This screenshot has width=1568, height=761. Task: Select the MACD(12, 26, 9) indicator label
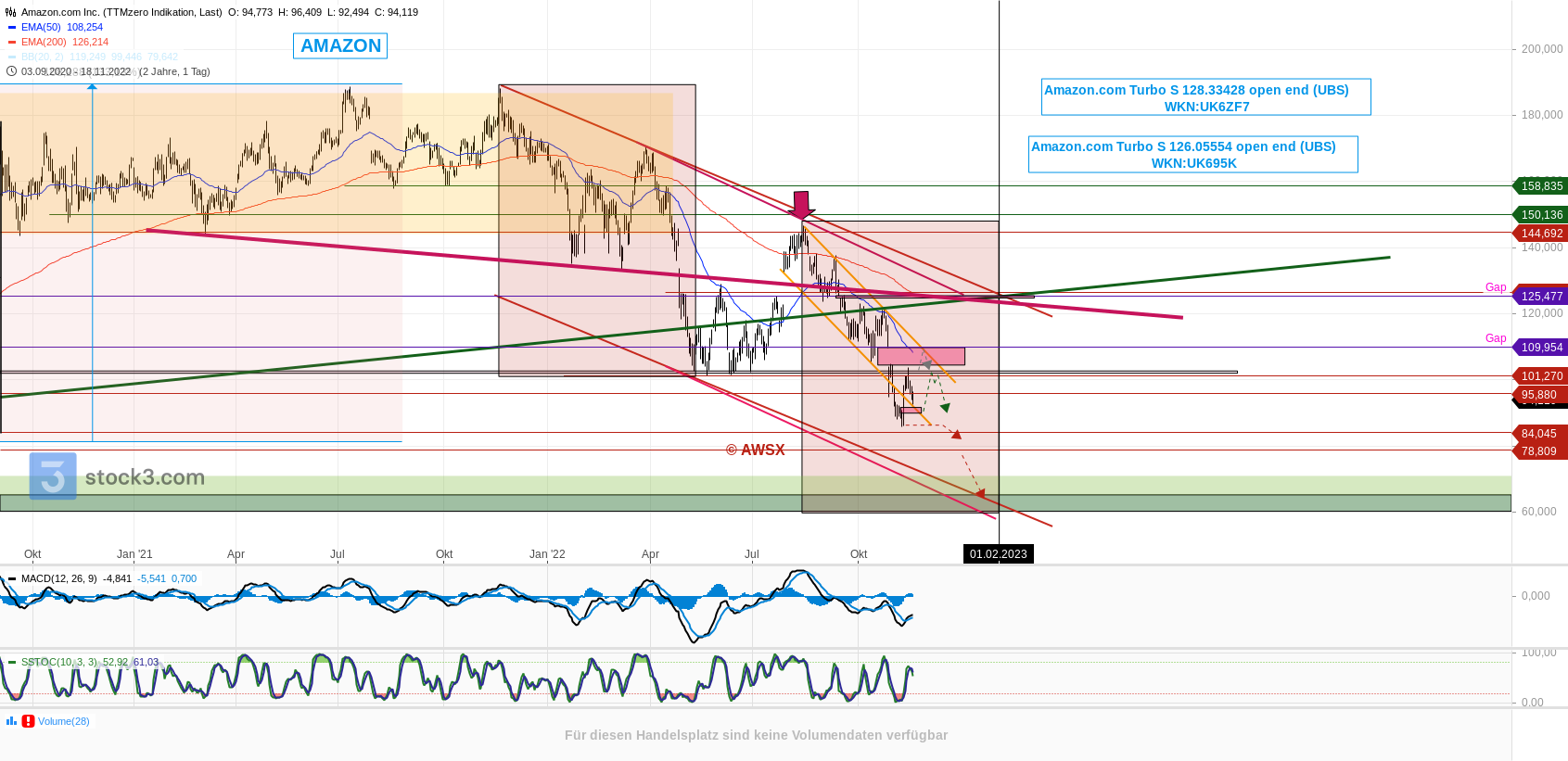[59, 579]
